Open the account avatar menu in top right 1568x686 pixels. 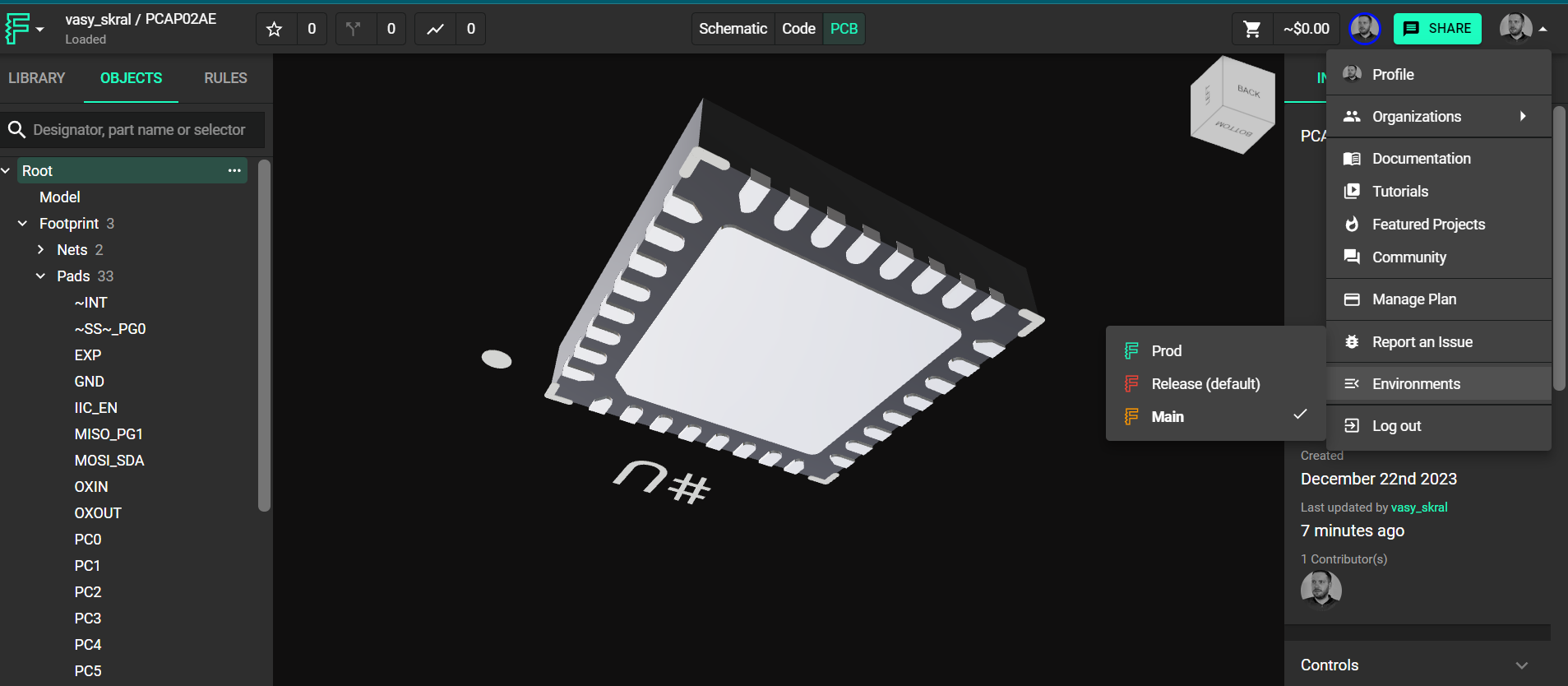[x=1523, y=28]
